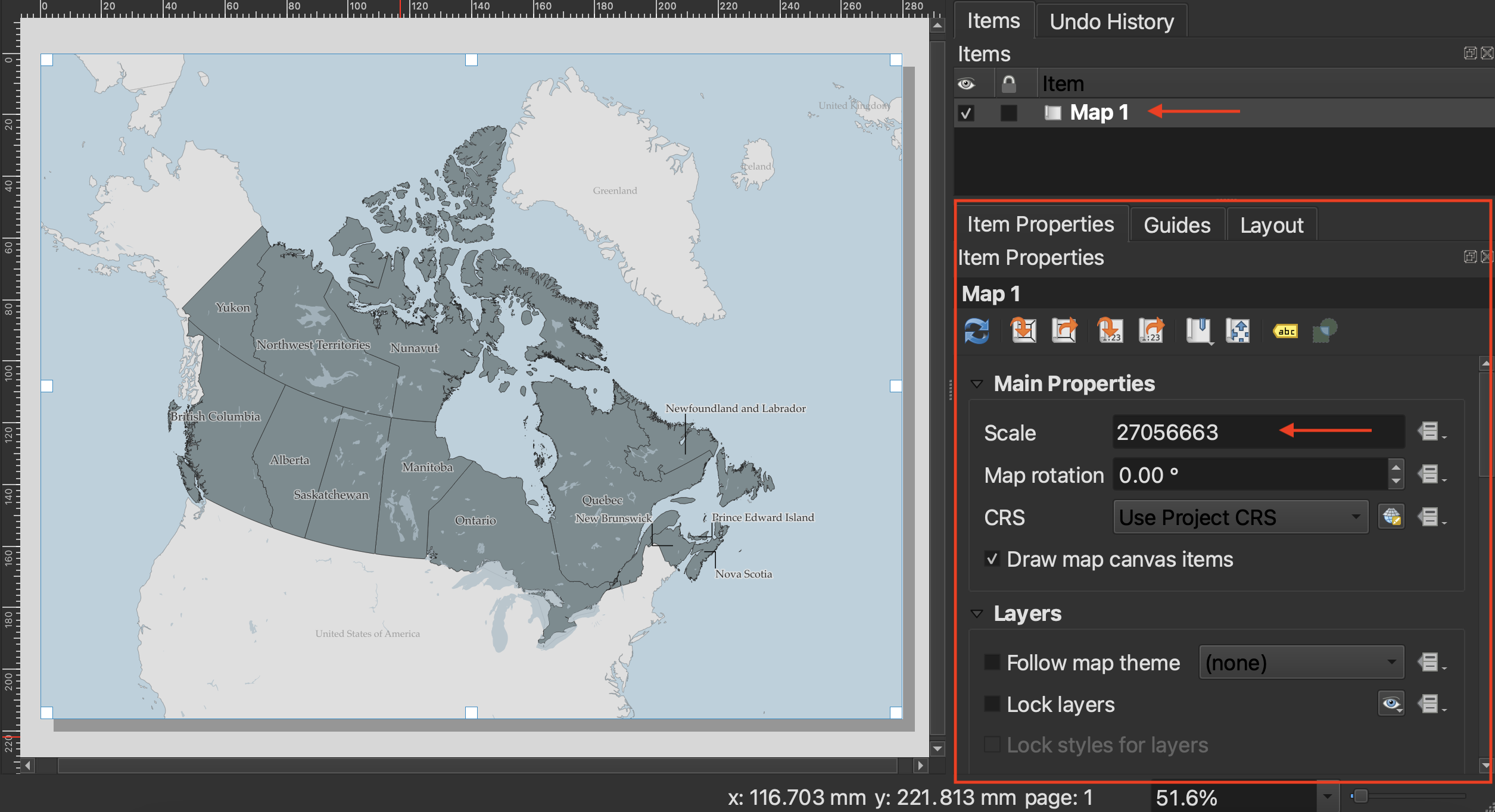The width and height of the screenshot is (1495, 812).
Task: Open the Use Project CRS dropdown
Action: click(1240, 517)
